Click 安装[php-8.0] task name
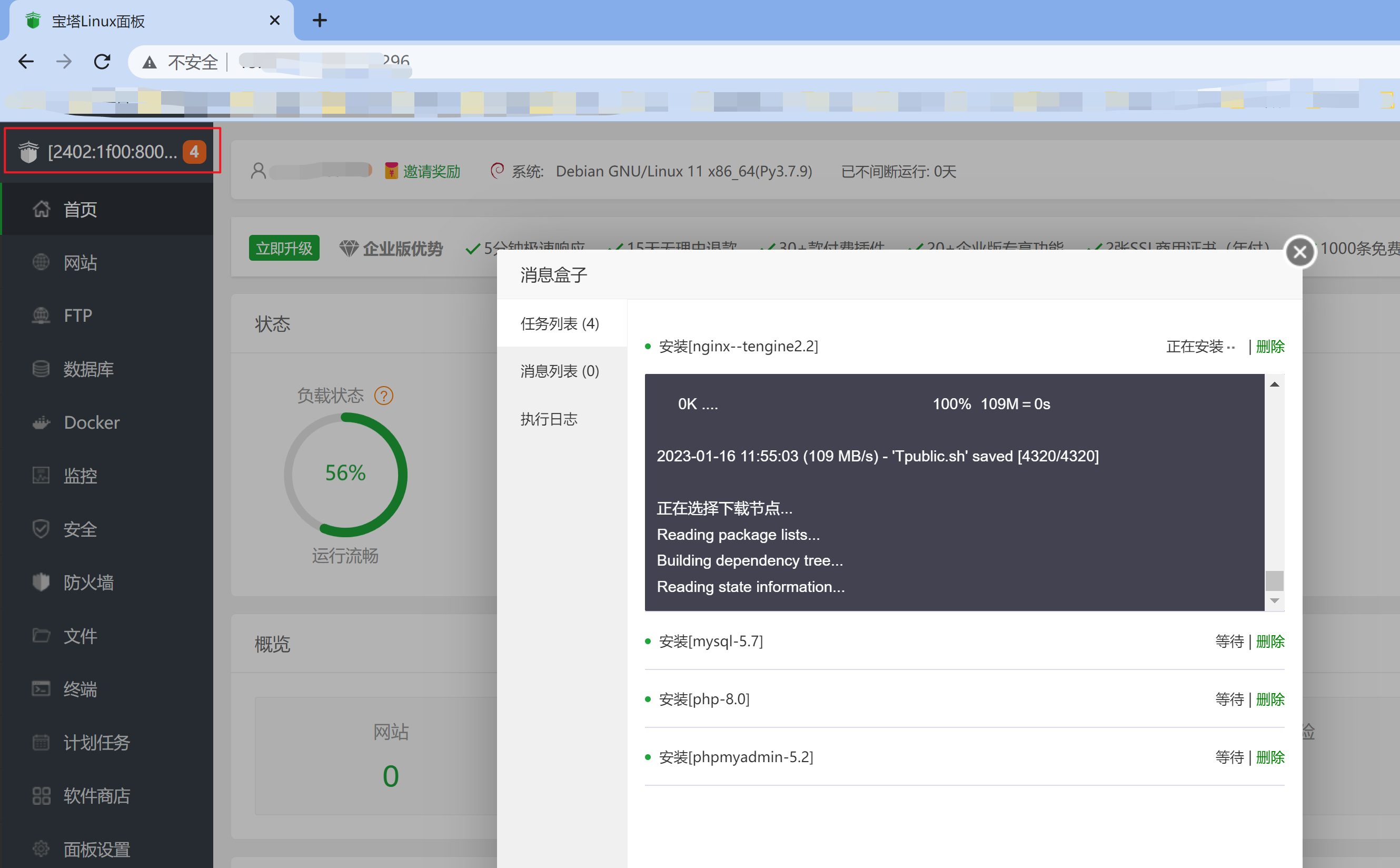 (x=704, y=698)
